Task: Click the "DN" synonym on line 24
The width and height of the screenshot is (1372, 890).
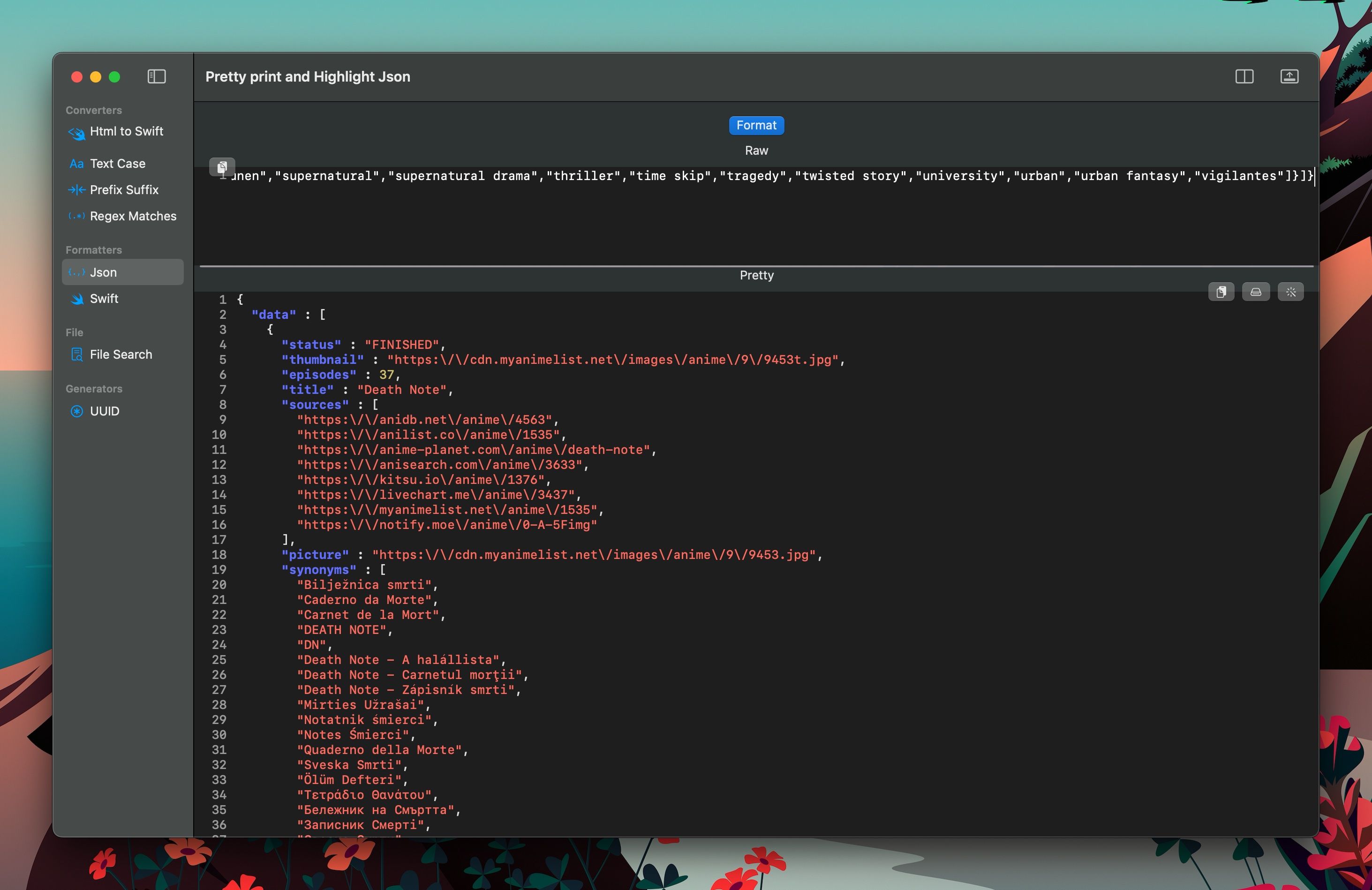Action: [x=311, y=644]
